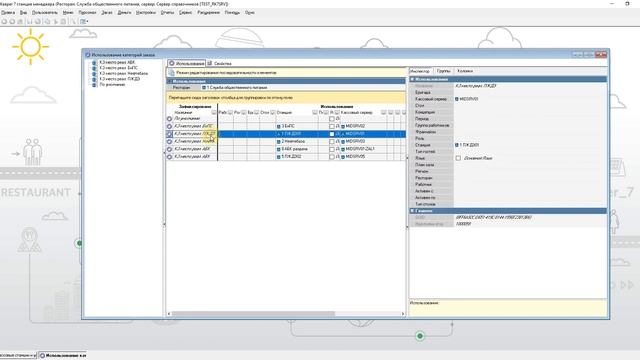Viewport: 640px width, 360px height.
Task: Toggle the checkbox in the MIDSRV05 row
Action: (x=332, y=157)
